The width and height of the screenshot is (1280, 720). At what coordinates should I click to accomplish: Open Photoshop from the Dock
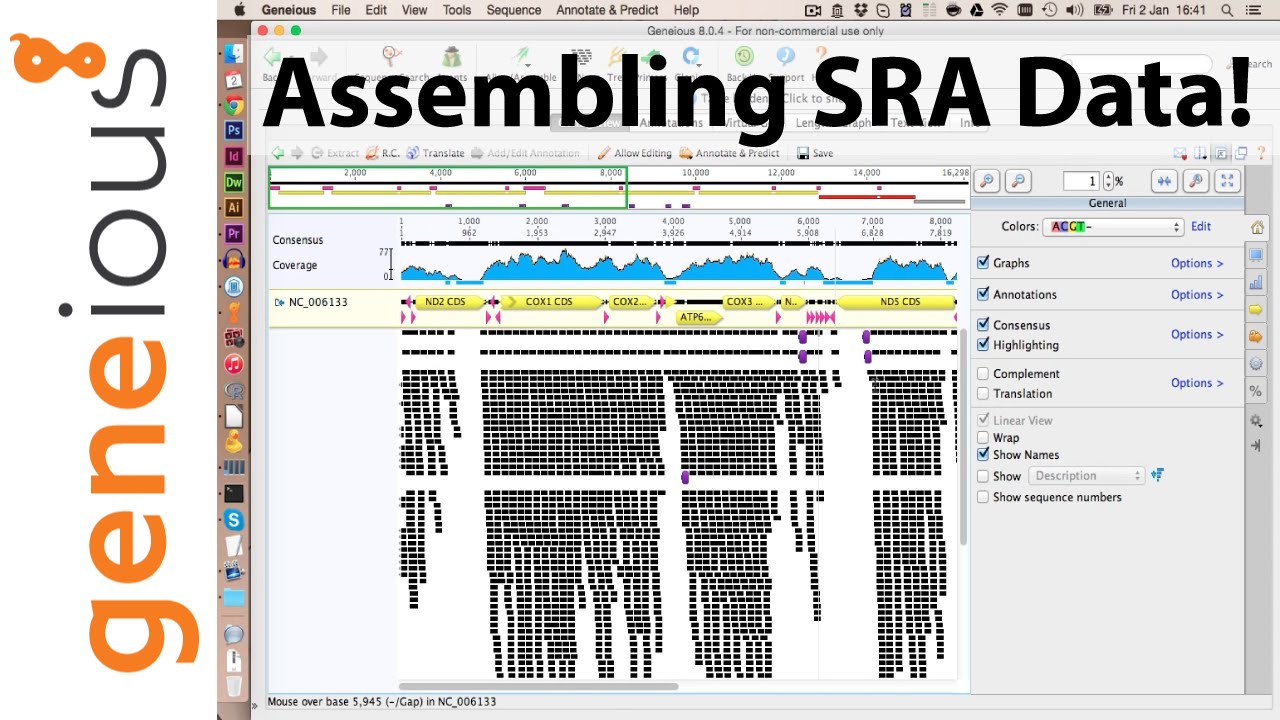tap(233, 130)
